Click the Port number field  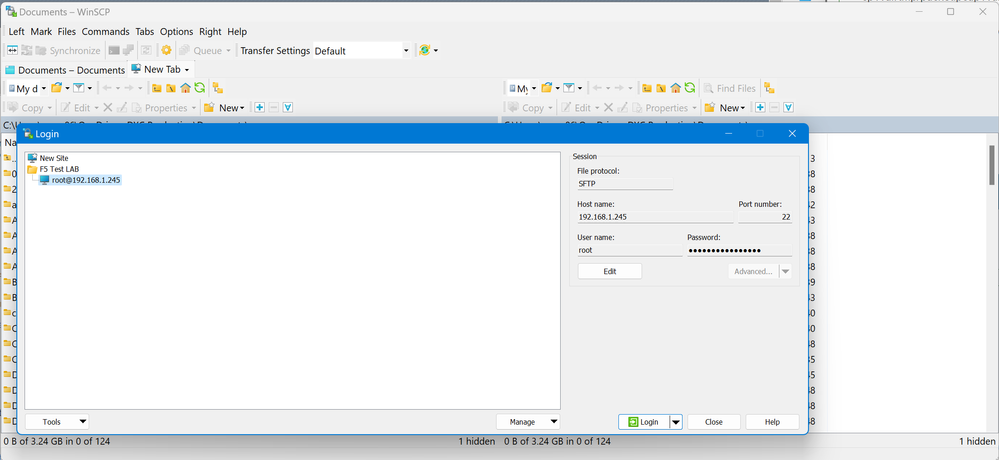pos(765,217)
